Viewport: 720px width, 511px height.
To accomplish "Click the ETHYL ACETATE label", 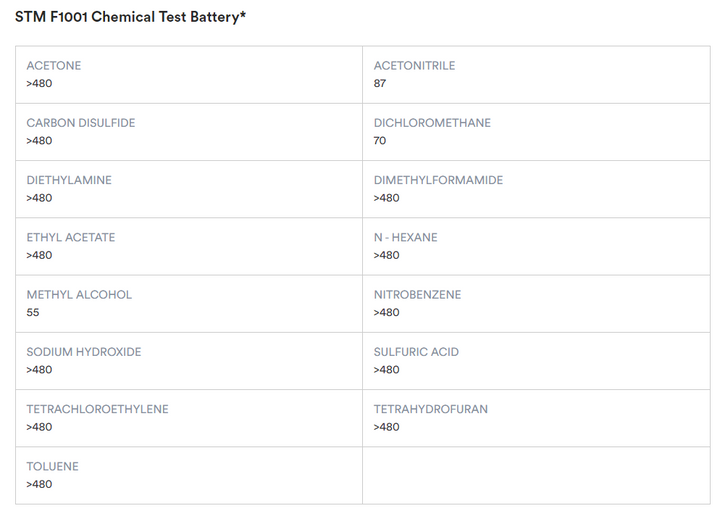I will pyautogui.click(x=71, y=238).
